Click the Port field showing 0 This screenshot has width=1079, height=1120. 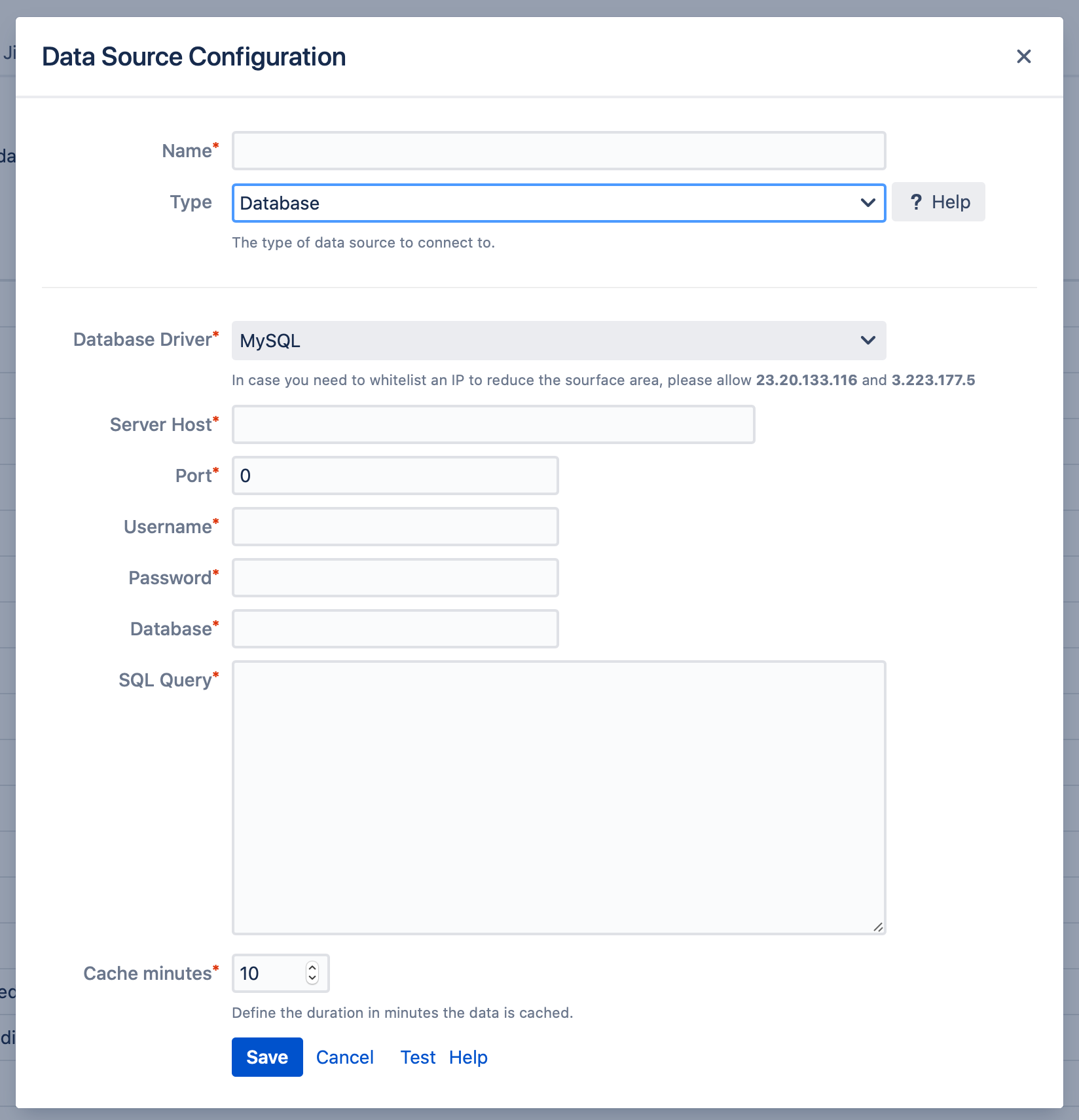(394, 476)
